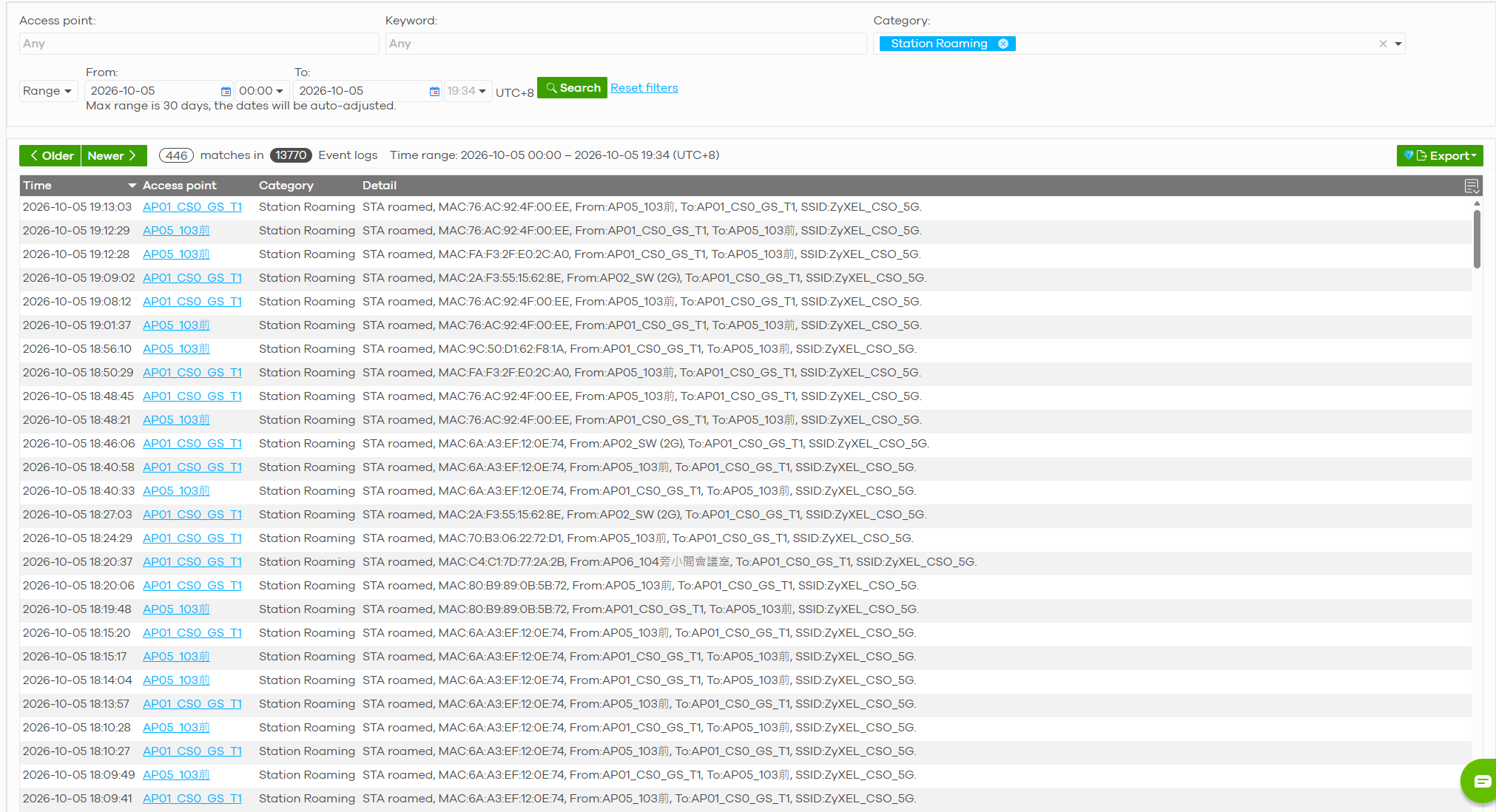The image size is (1496, 812).
Task: Open the 00:00 start time dropdown
Action: point(261,91)
